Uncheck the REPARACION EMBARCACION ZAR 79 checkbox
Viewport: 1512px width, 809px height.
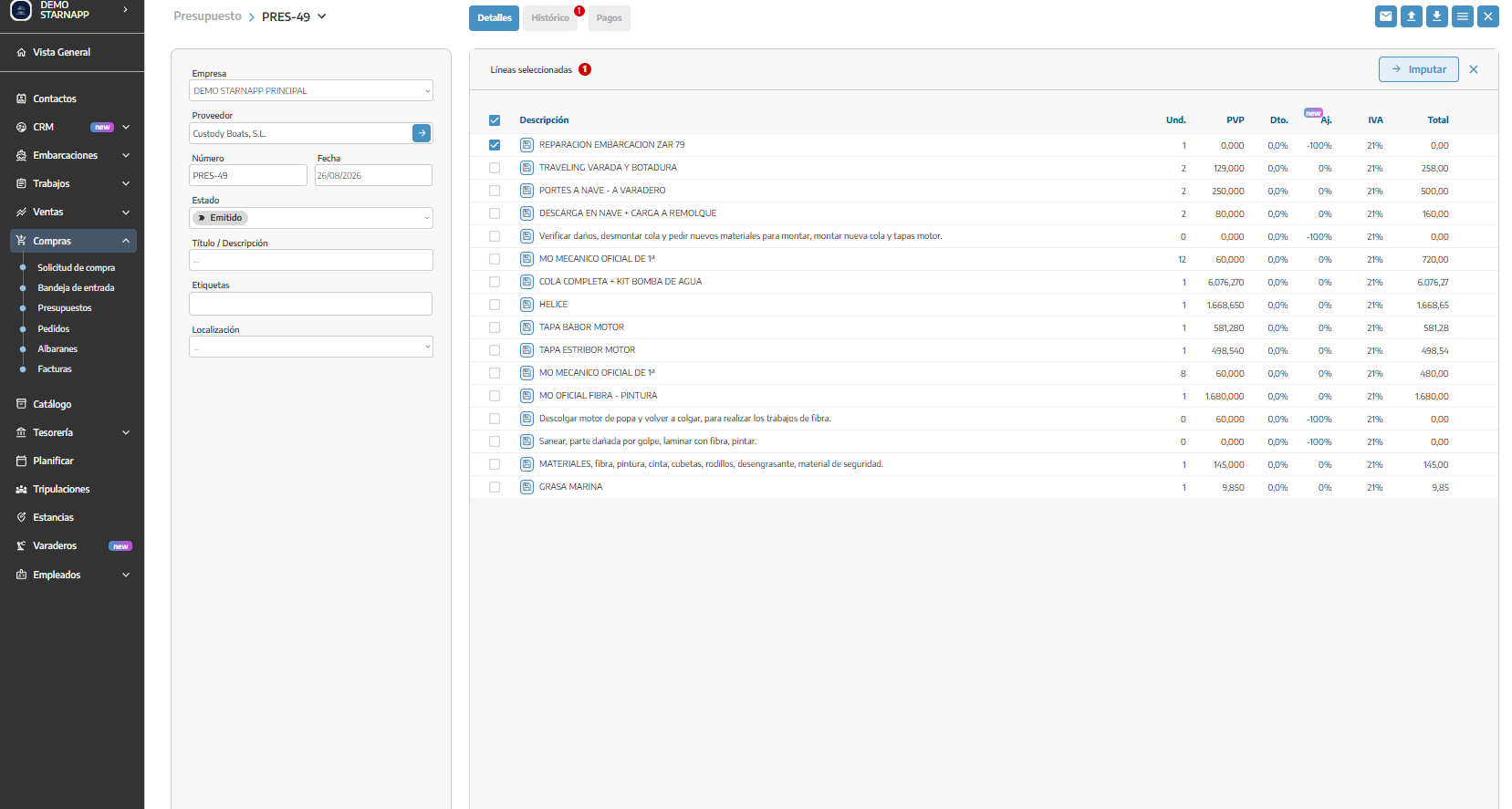tap(495, 145)
